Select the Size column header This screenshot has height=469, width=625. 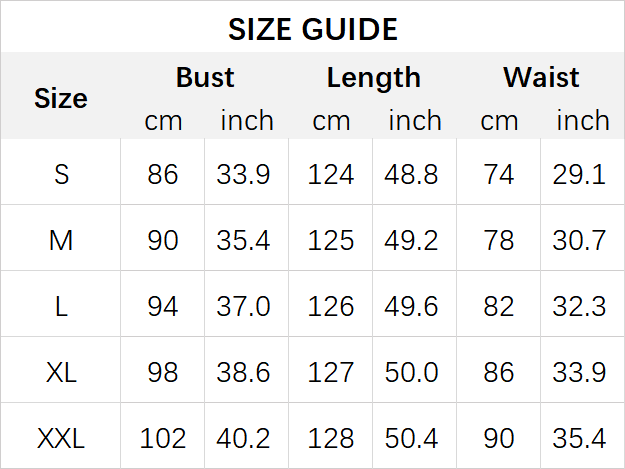click(61, 98)
